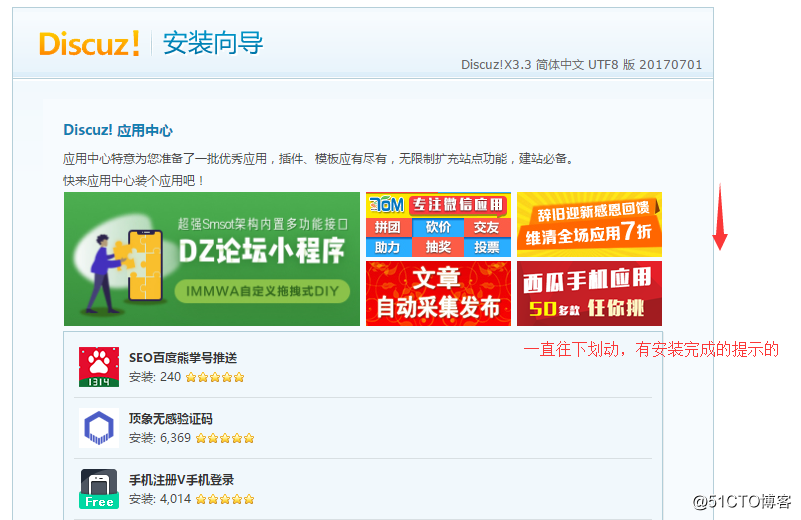
Task: Click the 安装: 6,369 install count
Action: [x=160, y=438]
